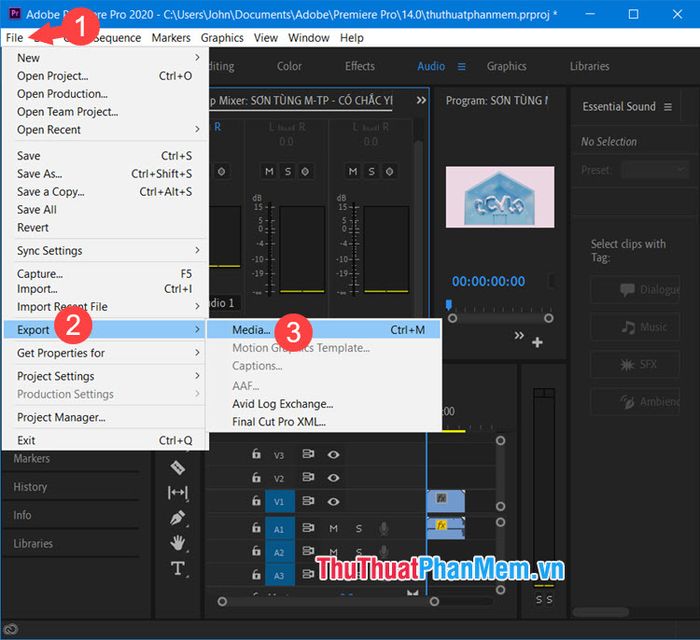Click the Creative Cloud status icon
Viewport: 700px width, 640px height.
11,629
